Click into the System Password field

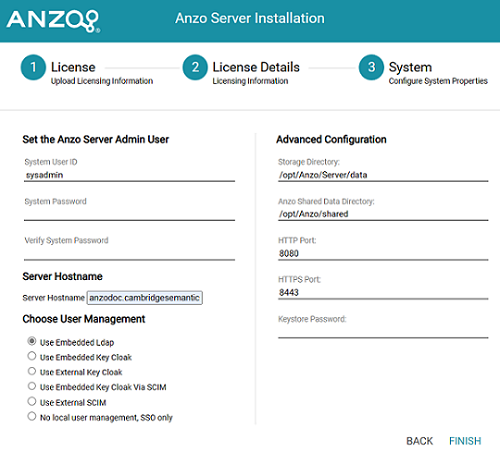point(129,214)
